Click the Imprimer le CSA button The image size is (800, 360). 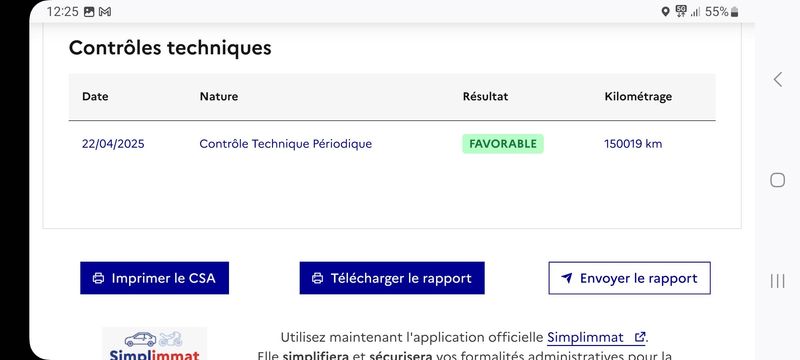pyautogui.click(x=155, y=278)
